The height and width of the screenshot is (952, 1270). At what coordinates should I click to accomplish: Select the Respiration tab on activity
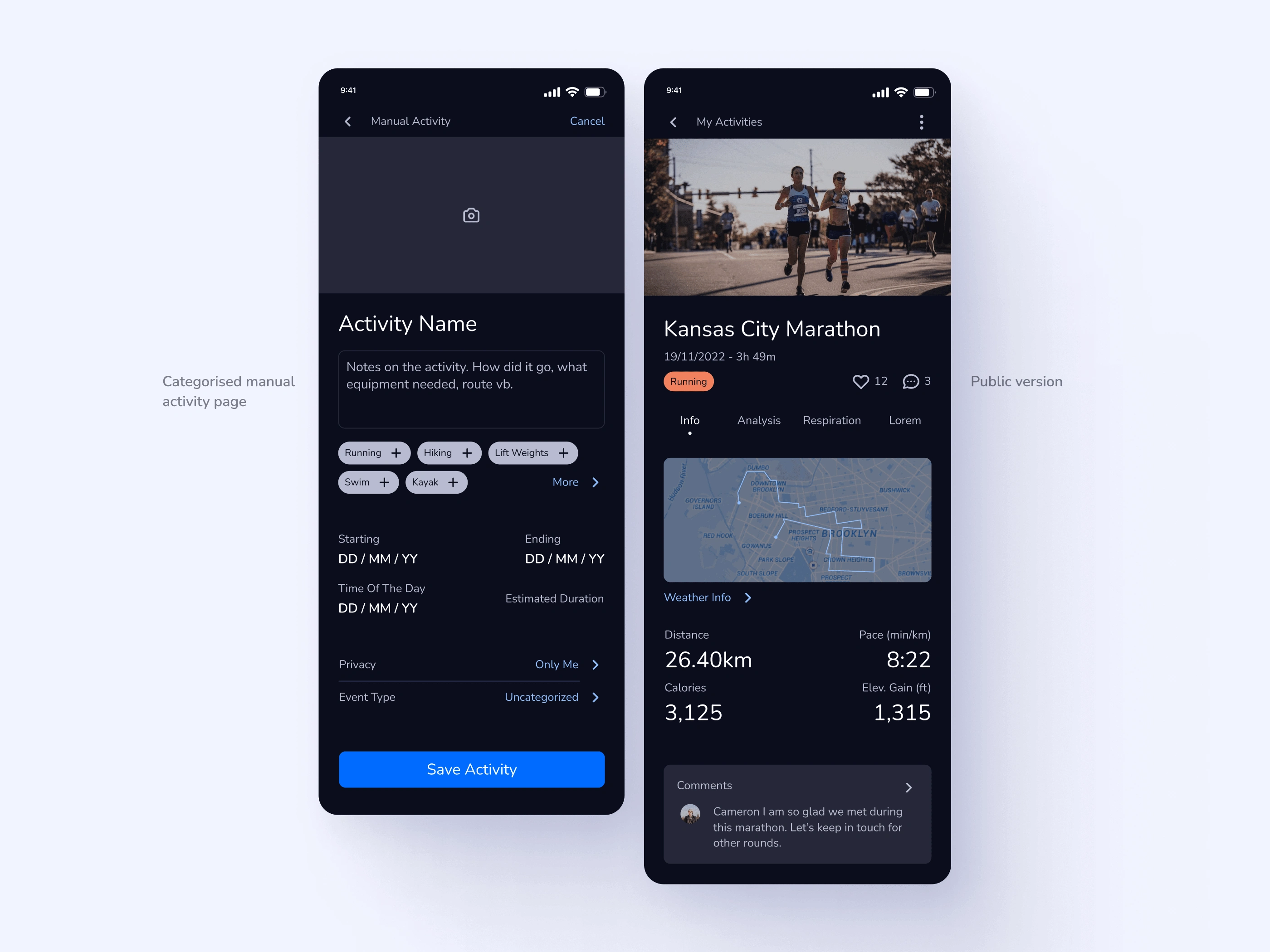[x=831, y=420]
